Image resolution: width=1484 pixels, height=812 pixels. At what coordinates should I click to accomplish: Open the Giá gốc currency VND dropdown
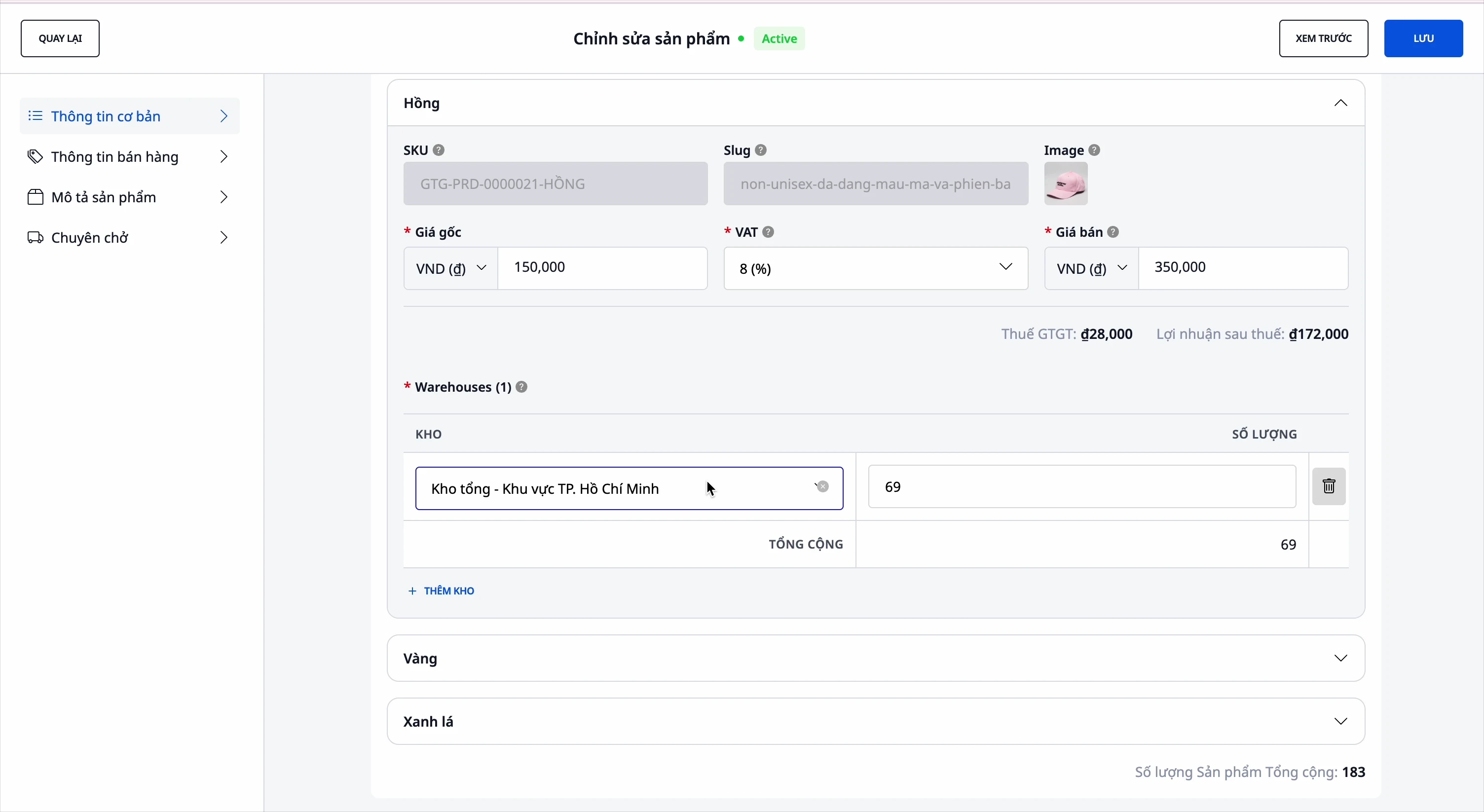[x=450, y=268]
